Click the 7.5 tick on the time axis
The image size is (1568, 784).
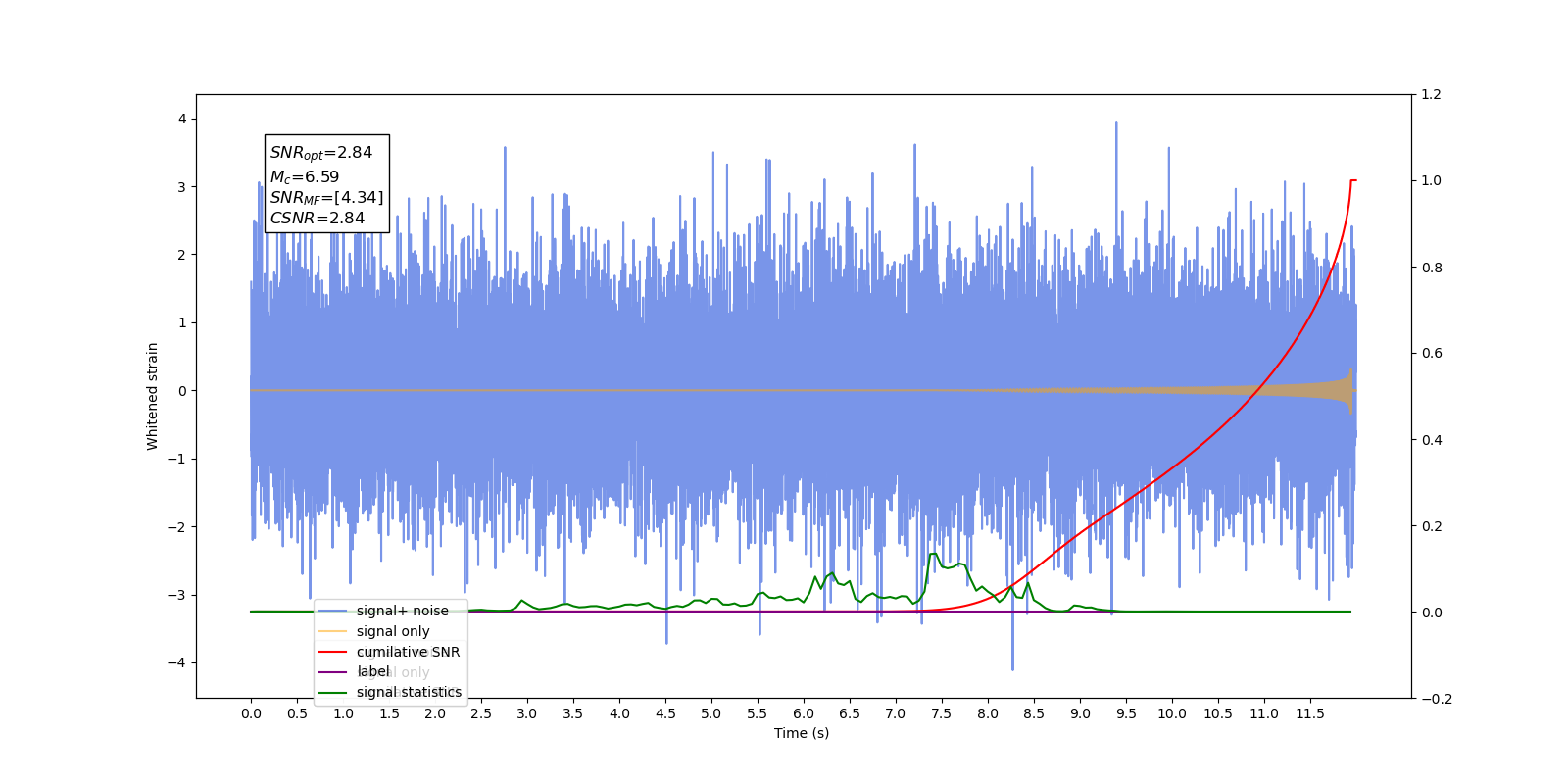click(x=942, y=713)
